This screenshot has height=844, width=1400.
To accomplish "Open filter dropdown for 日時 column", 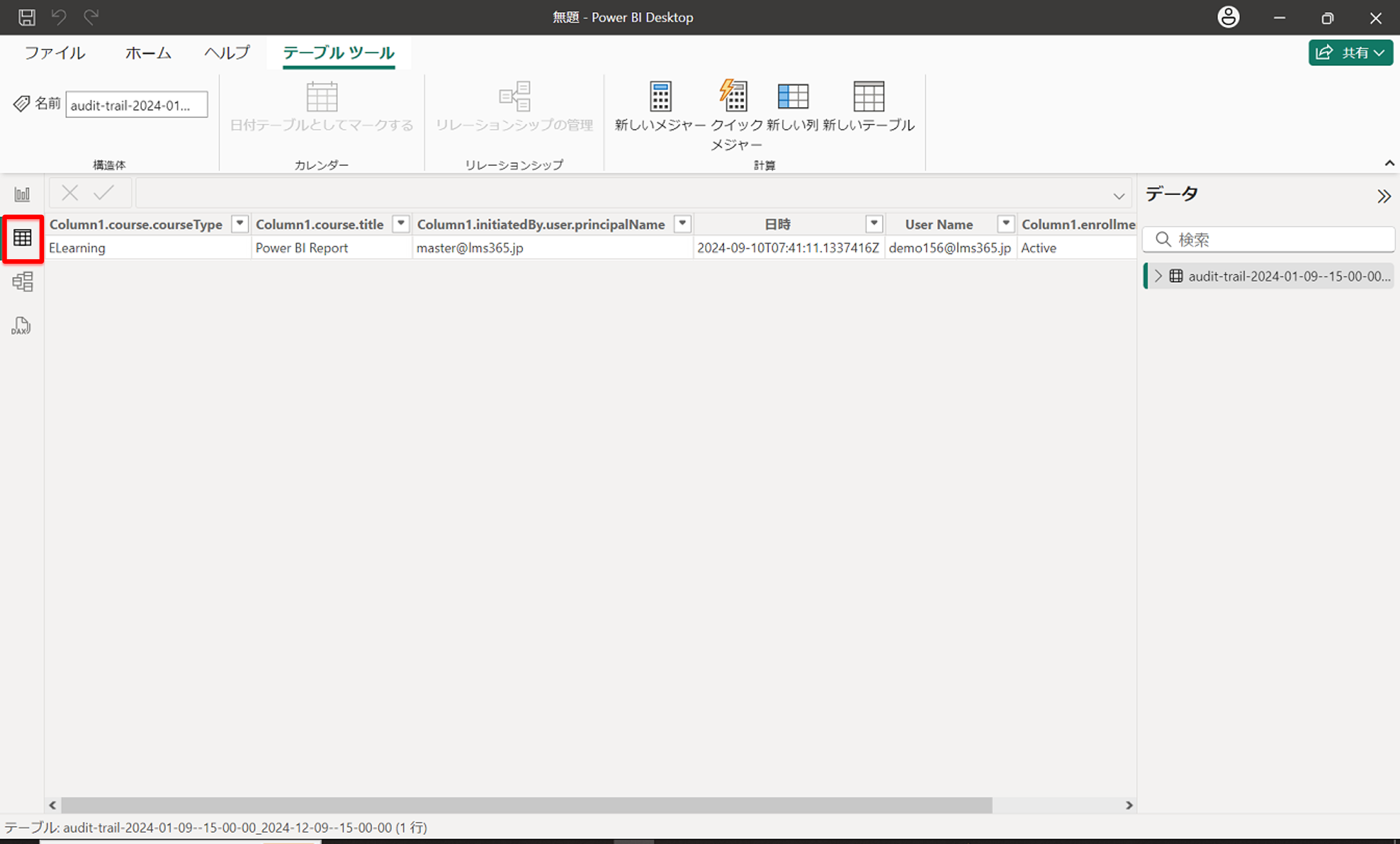I will click(x=874, y=224).
